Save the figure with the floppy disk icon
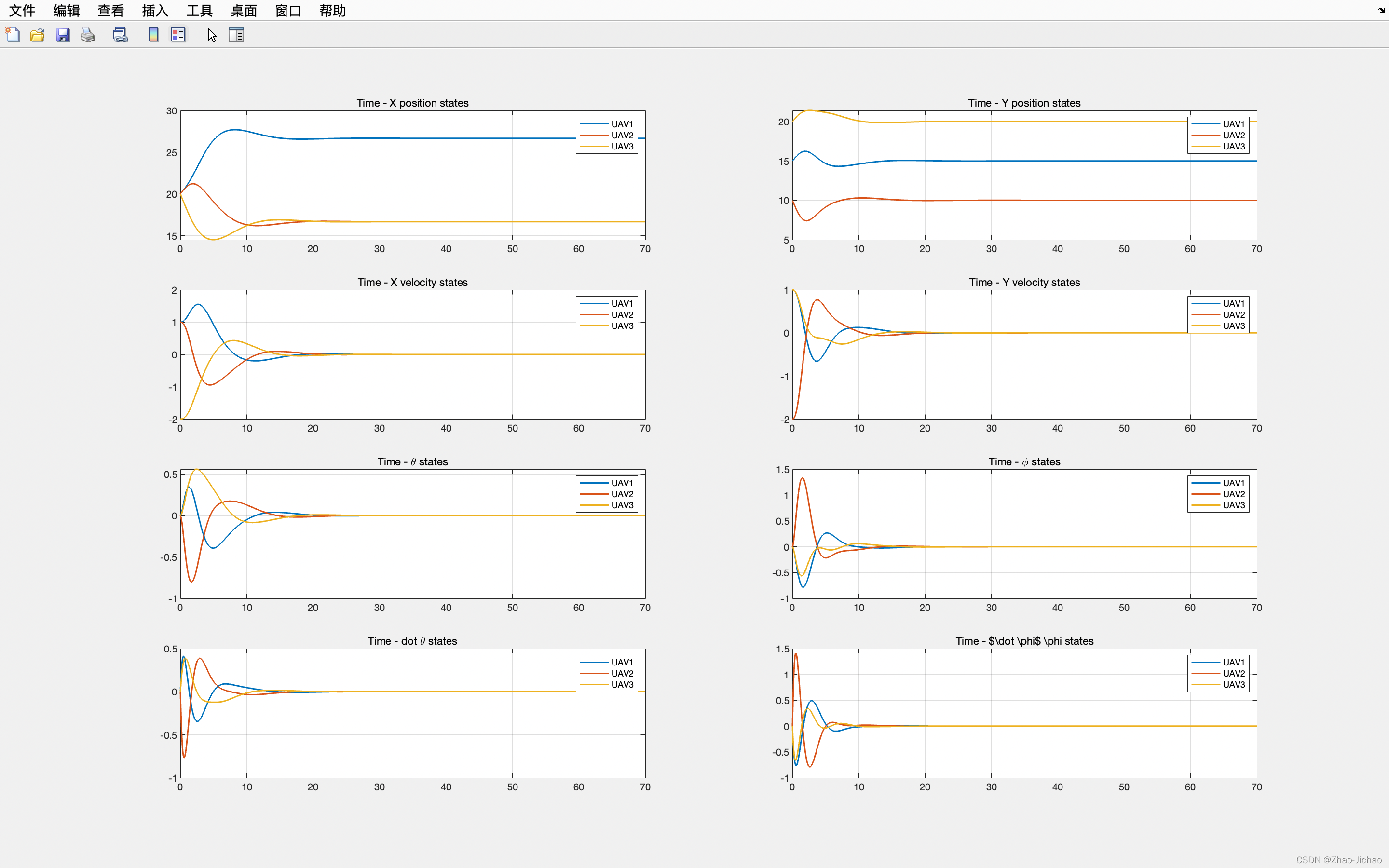Image resolution: width=1389 pixels, height=868 pixels. tap(63, 35)
